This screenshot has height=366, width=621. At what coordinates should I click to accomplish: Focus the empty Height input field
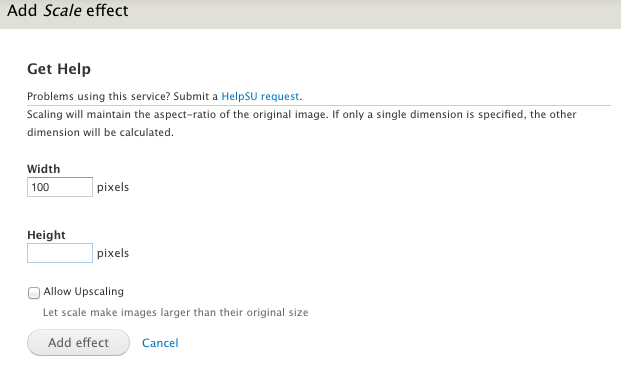pyautogui.click(x=60, y=253)
